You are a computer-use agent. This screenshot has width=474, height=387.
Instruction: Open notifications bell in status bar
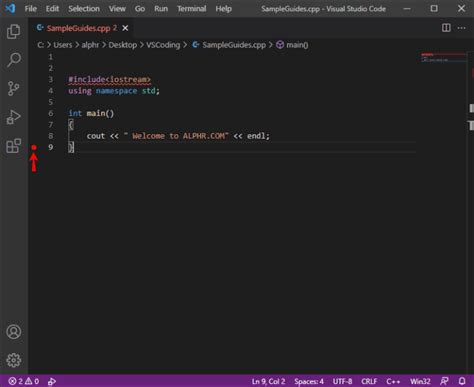pyautogui.click(x=462, y=381)
